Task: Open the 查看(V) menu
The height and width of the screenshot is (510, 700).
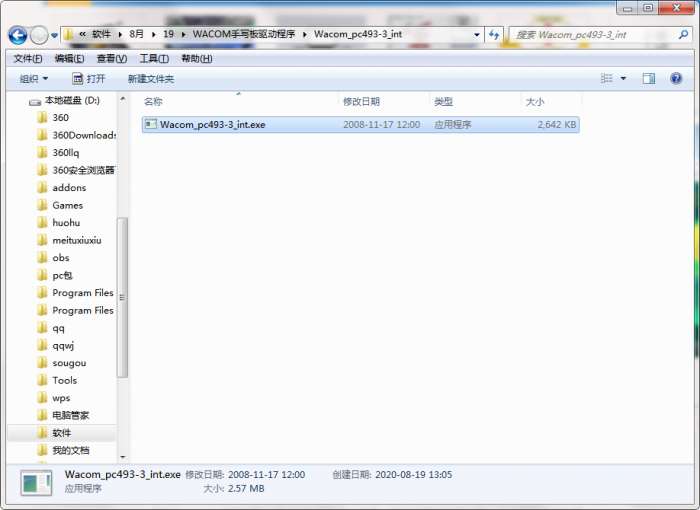Action: tap(112, 59)
